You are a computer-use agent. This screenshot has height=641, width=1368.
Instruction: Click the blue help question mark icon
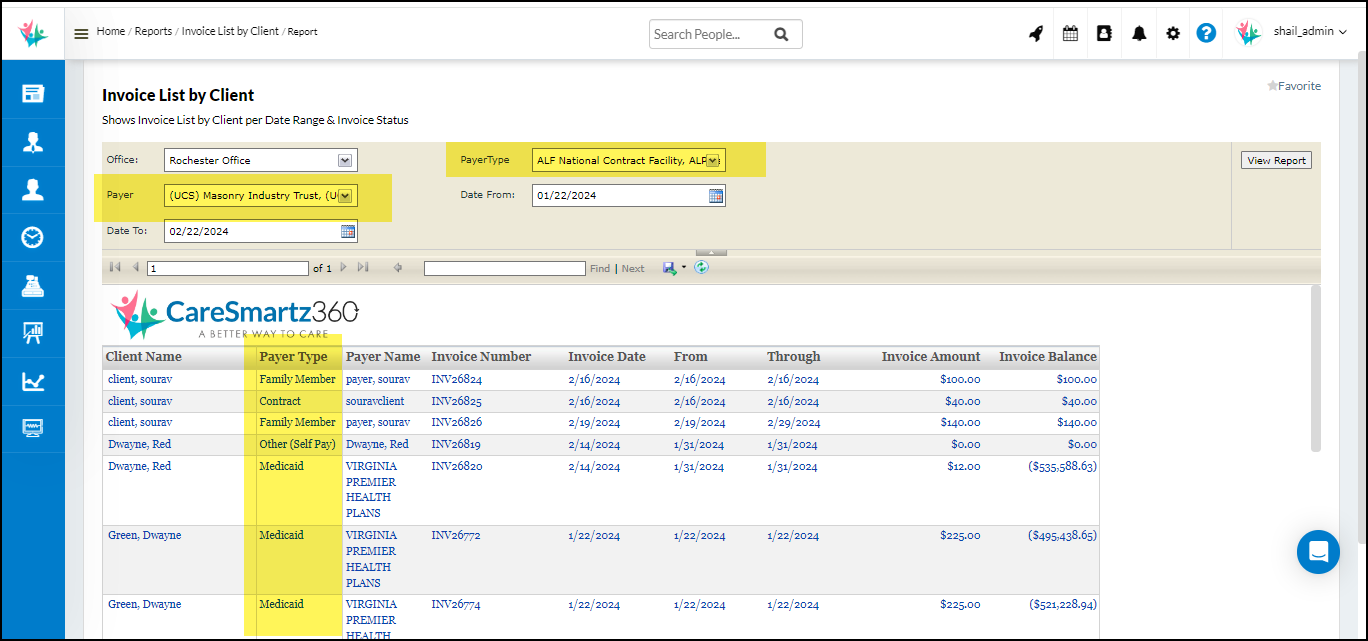coord(1206,33)
